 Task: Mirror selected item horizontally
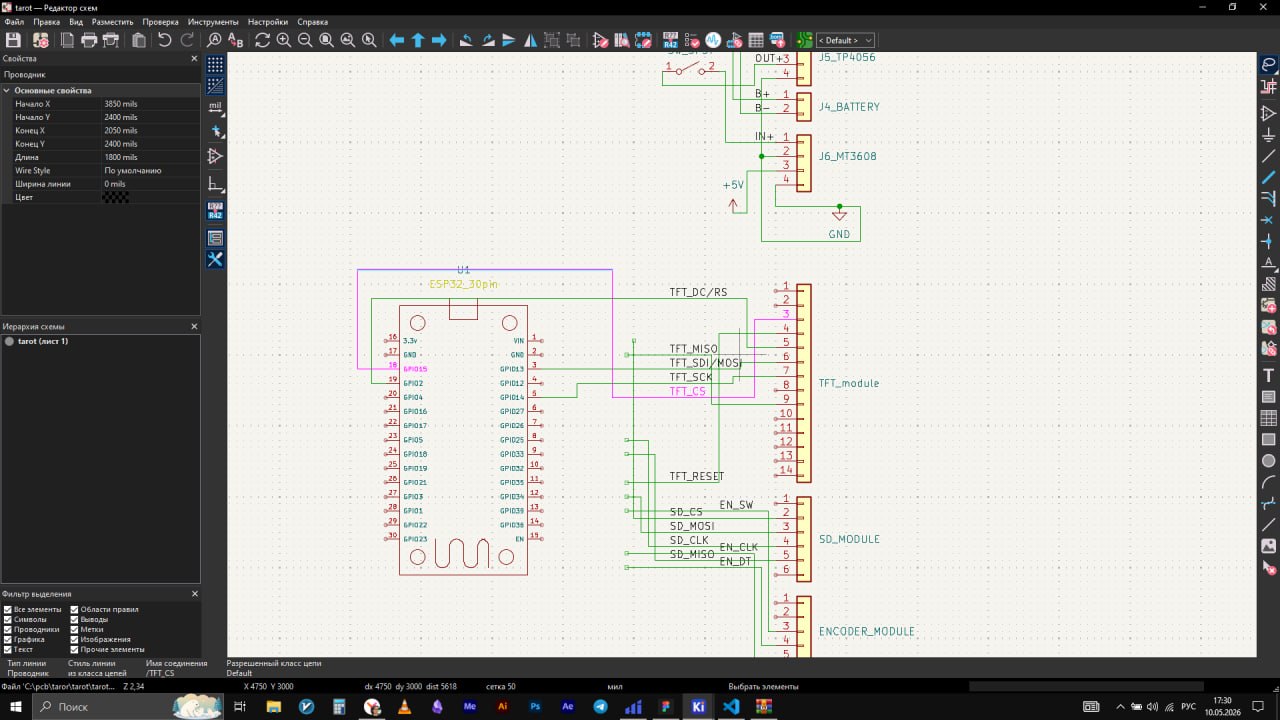point(530,40)
